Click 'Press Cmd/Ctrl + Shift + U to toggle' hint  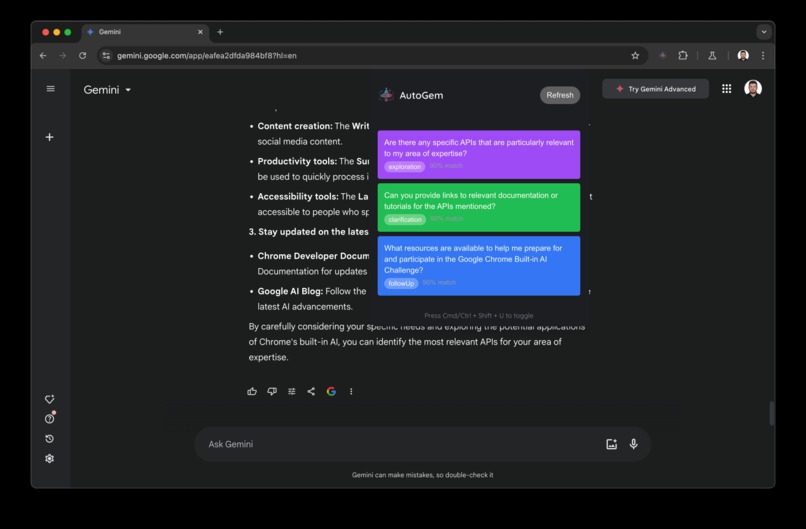(479, 316)
